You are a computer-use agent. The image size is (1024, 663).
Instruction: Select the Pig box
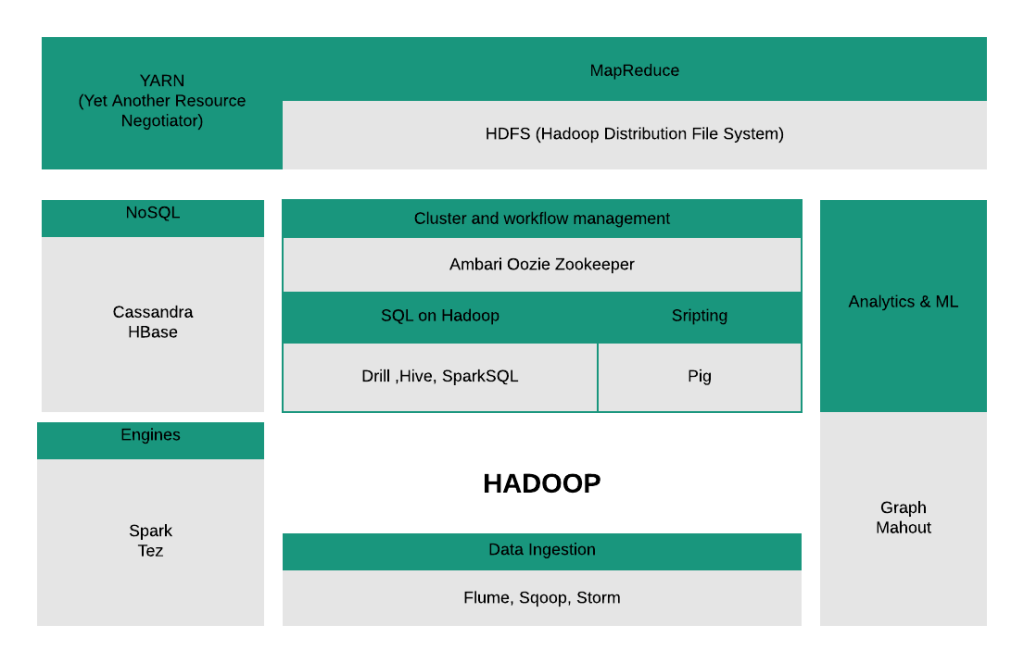coord(699,377)
